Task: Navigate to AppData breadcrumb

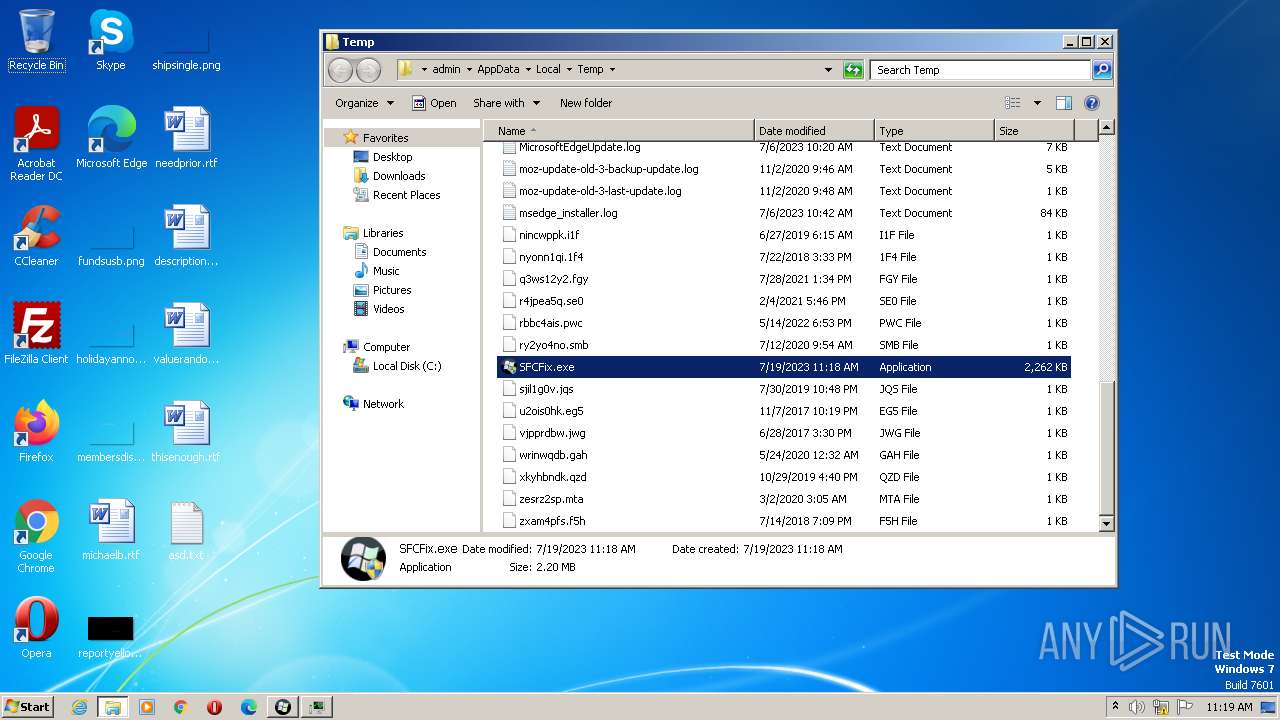Action: (498, 70)
